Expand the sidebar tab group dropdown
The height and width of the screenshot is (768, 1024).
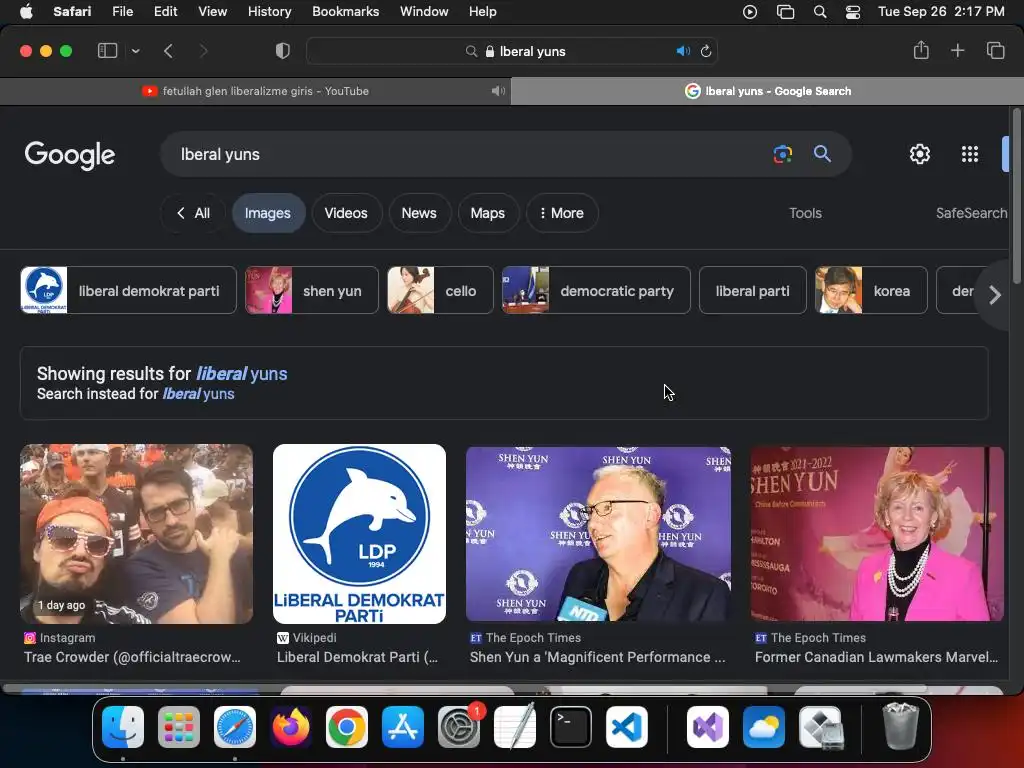(135, 51)
